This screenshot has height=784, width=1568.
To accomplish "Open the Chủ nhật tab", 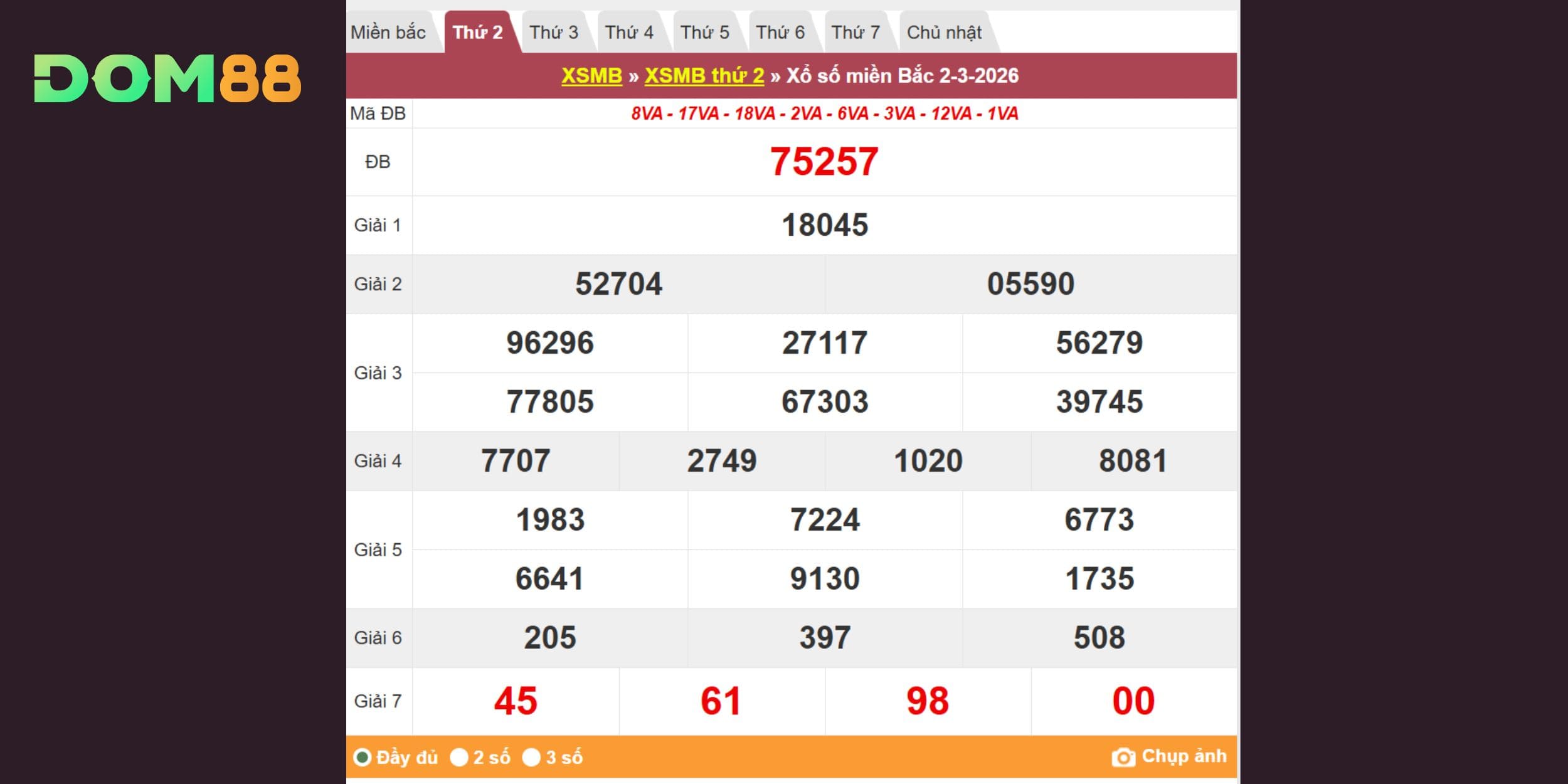I will click(x=944, y=33).
